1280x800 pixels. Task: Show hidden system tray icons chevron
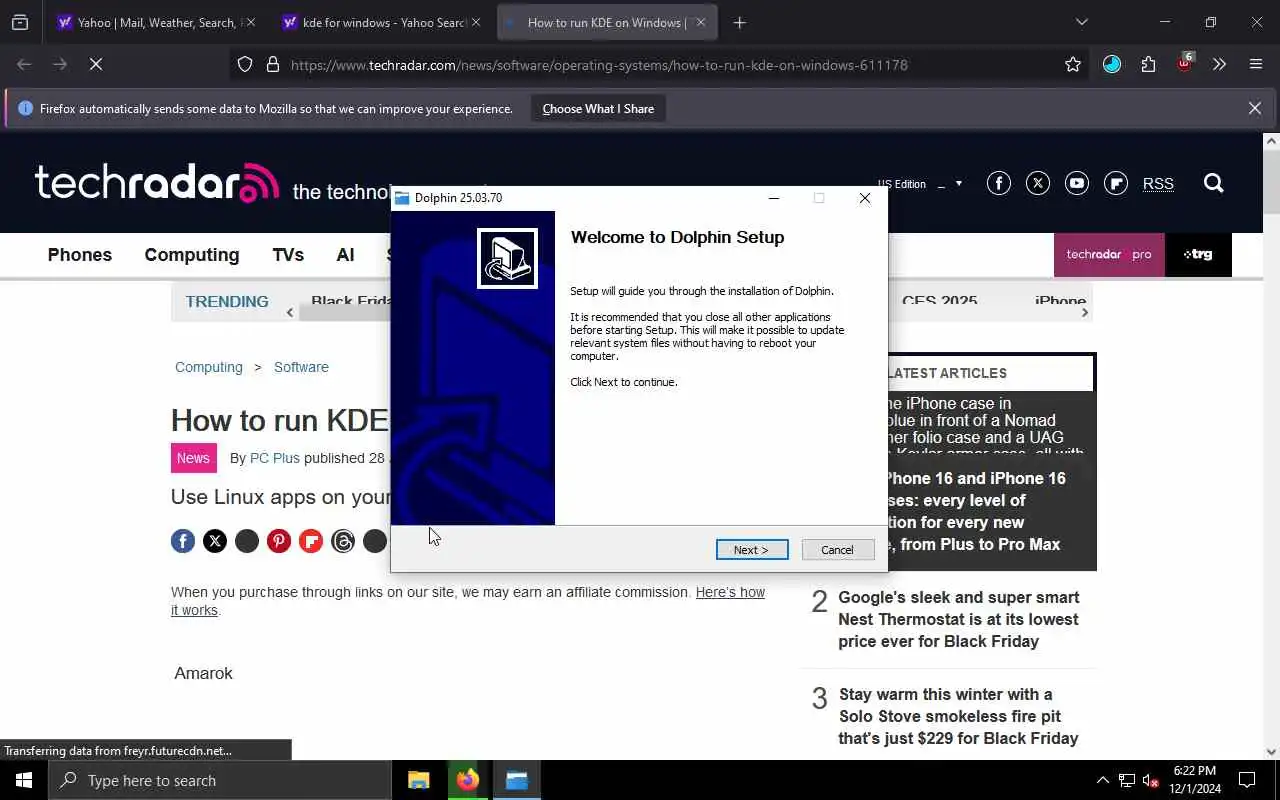tap(1102, 780)
